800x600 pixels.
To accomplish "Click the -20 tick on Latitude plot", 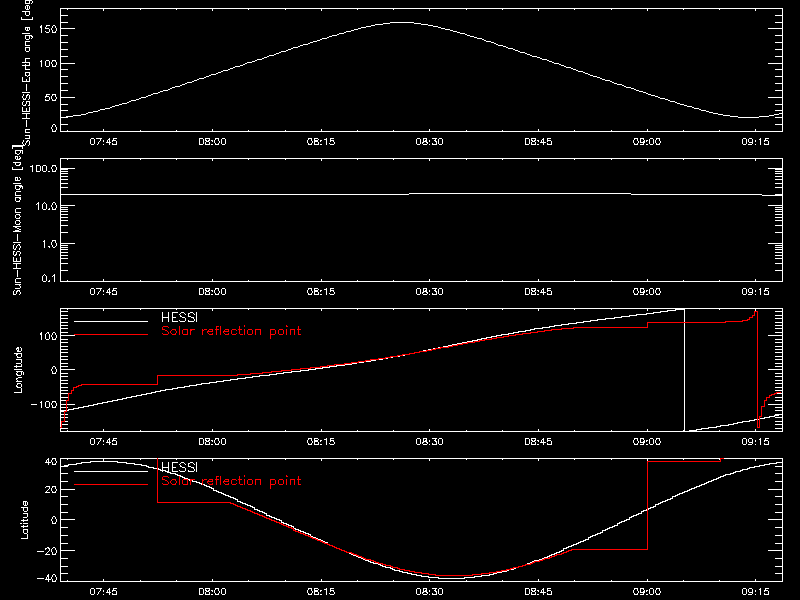I will pos(47,551).
